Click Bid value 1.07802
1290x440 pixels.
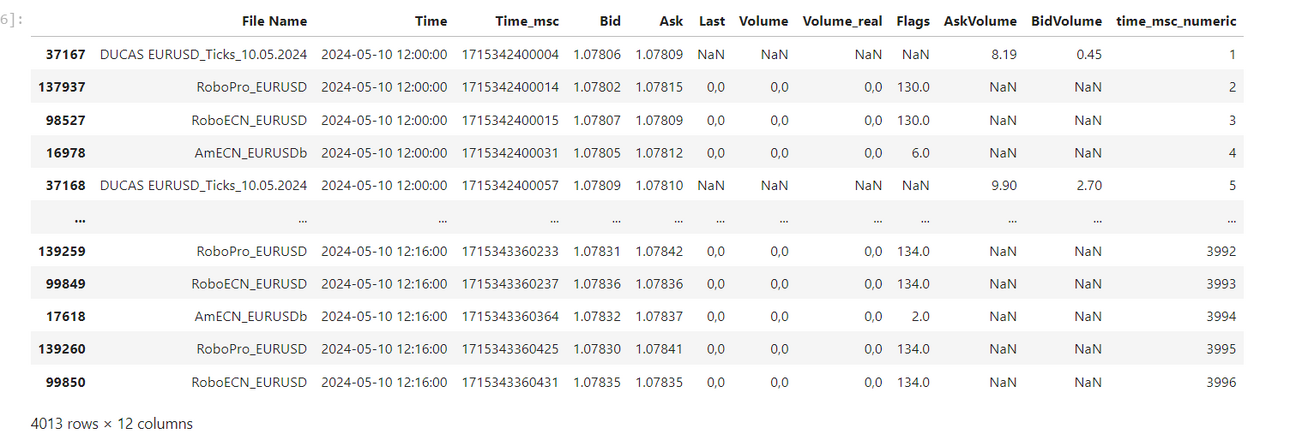pos(597,87)
